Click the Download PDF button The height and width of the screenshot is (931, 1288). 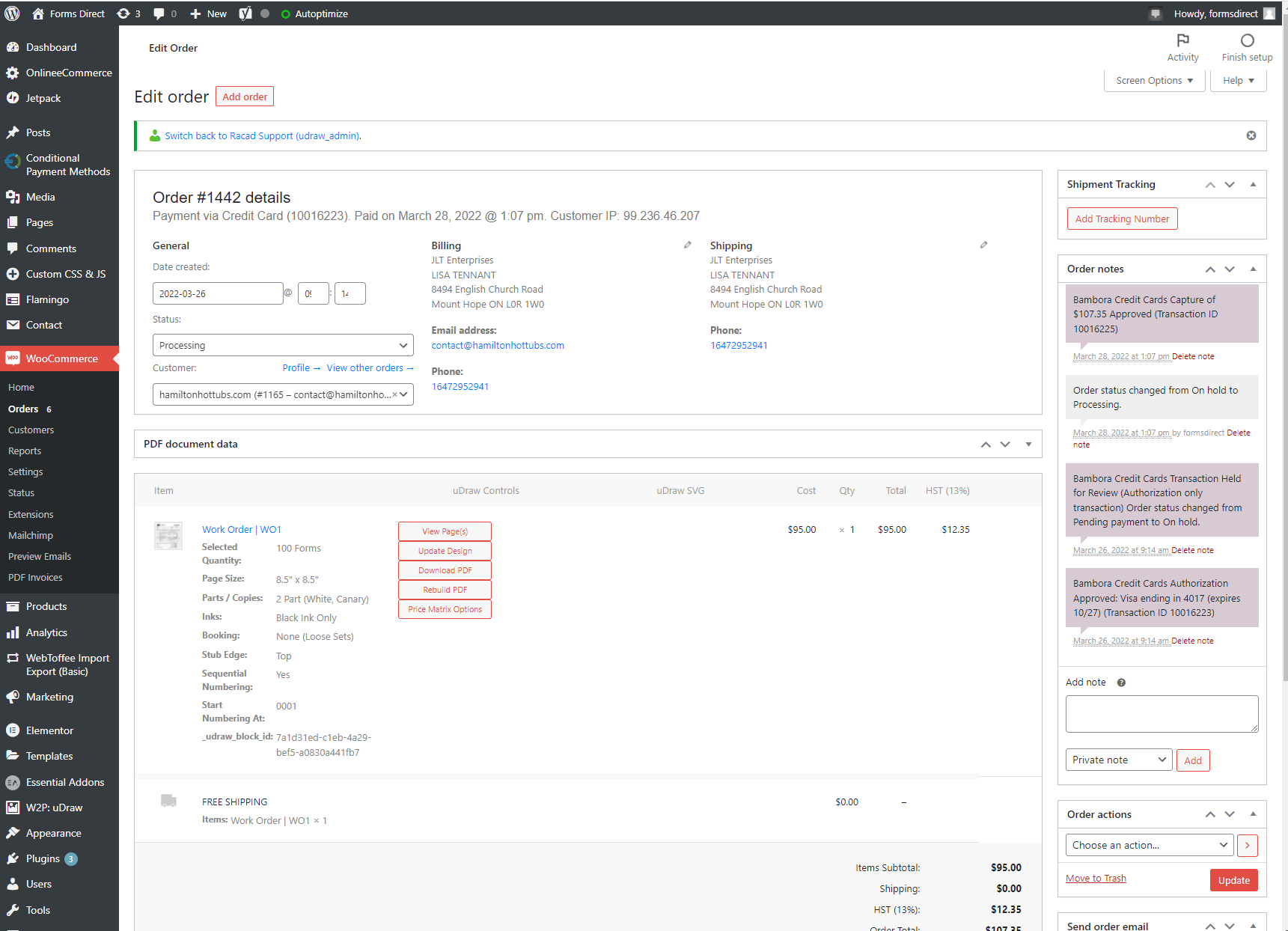point(445,570)
